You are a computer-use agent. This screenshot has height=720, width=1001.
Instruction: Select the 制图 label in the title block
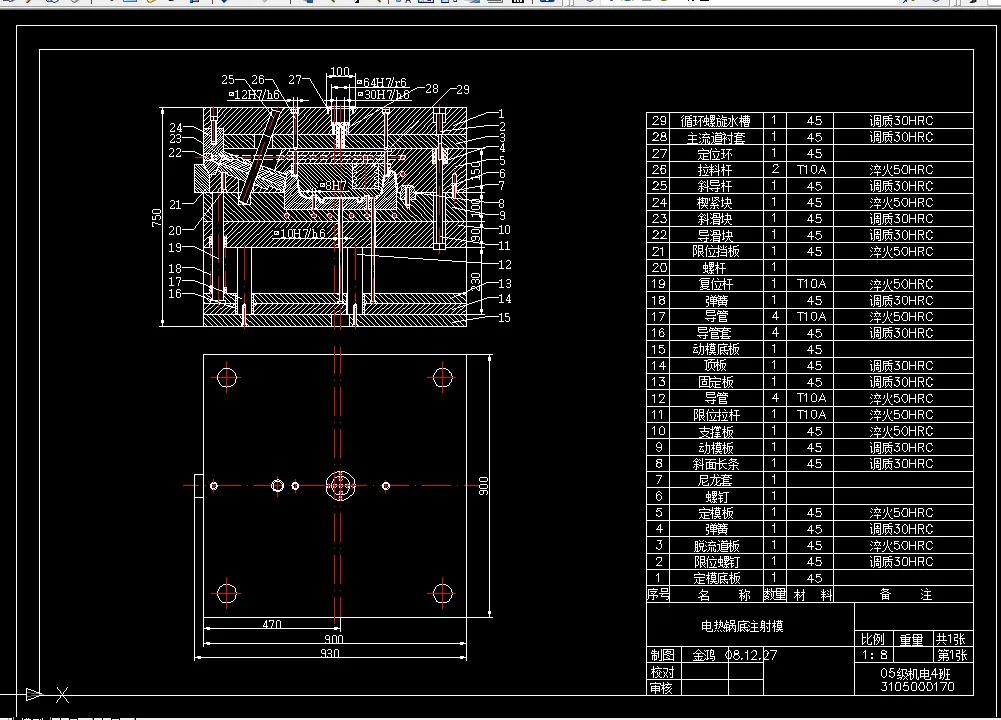click(662, 655)
